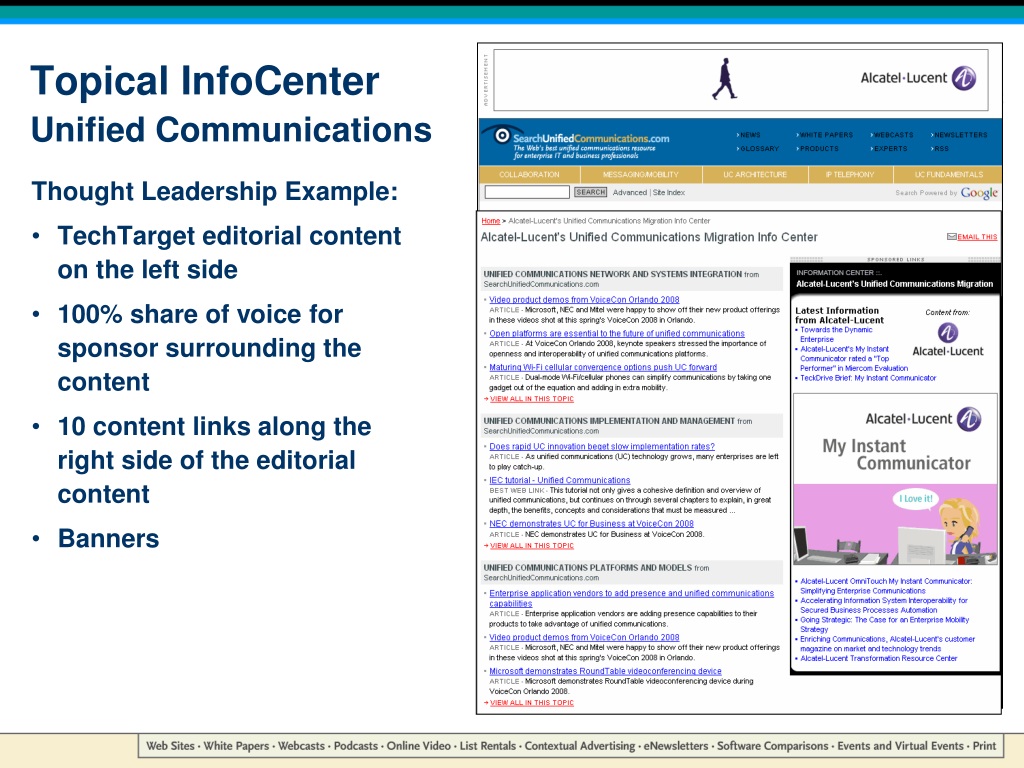Select the UC ARCHITECTURE tab
This screenshot has height=768, width=1024.
pyautogui.click(x=755, y=174)
